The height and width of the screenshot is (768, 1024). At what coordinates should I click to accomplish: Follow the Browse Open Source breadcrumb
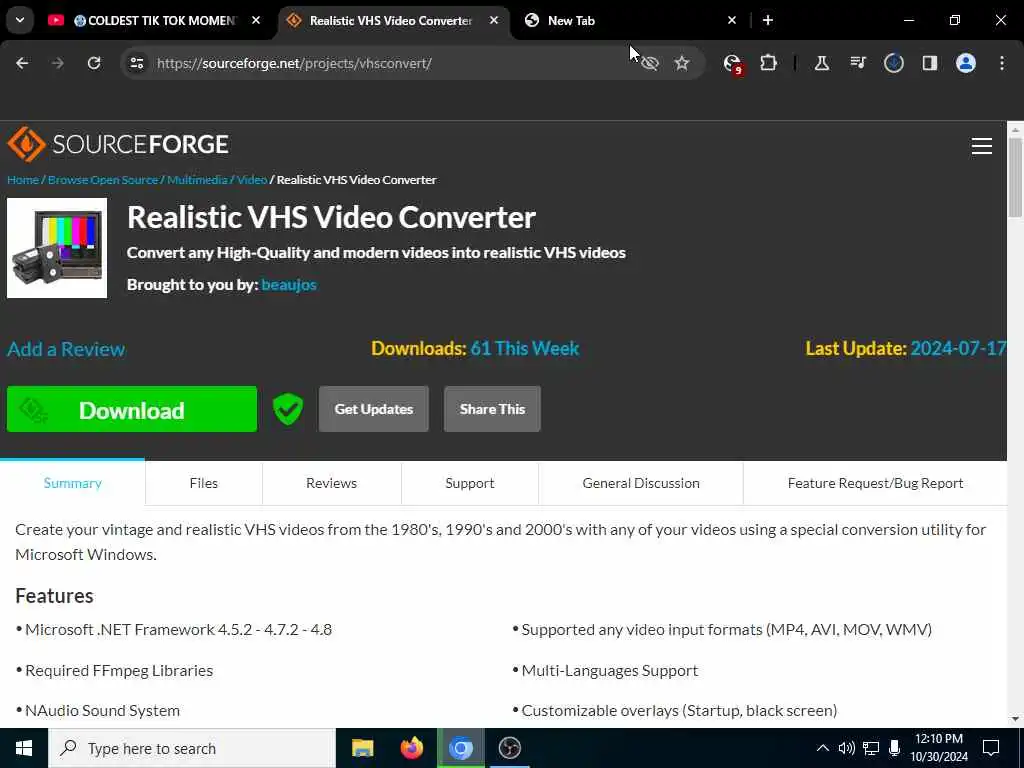click(x=103, y=180)
